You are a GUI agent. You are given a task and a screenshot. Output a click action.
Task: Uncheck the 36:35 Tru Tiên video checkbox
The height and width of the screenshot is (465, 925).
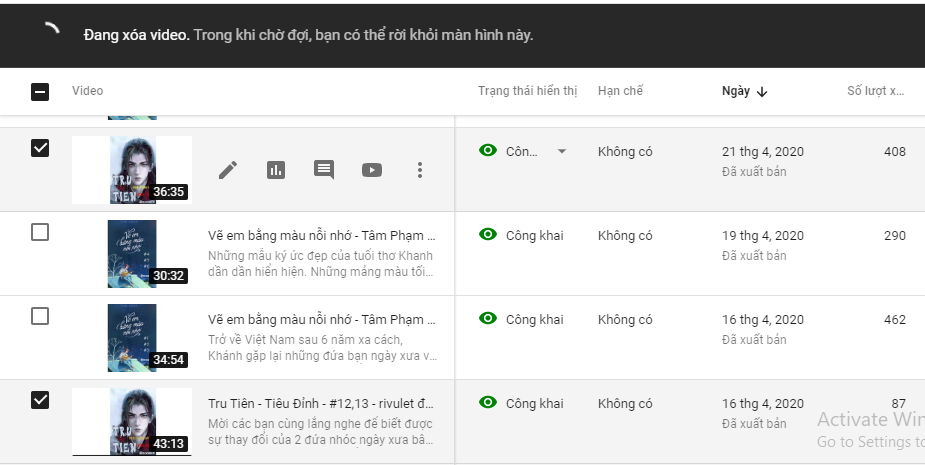[x=40, y=148]
